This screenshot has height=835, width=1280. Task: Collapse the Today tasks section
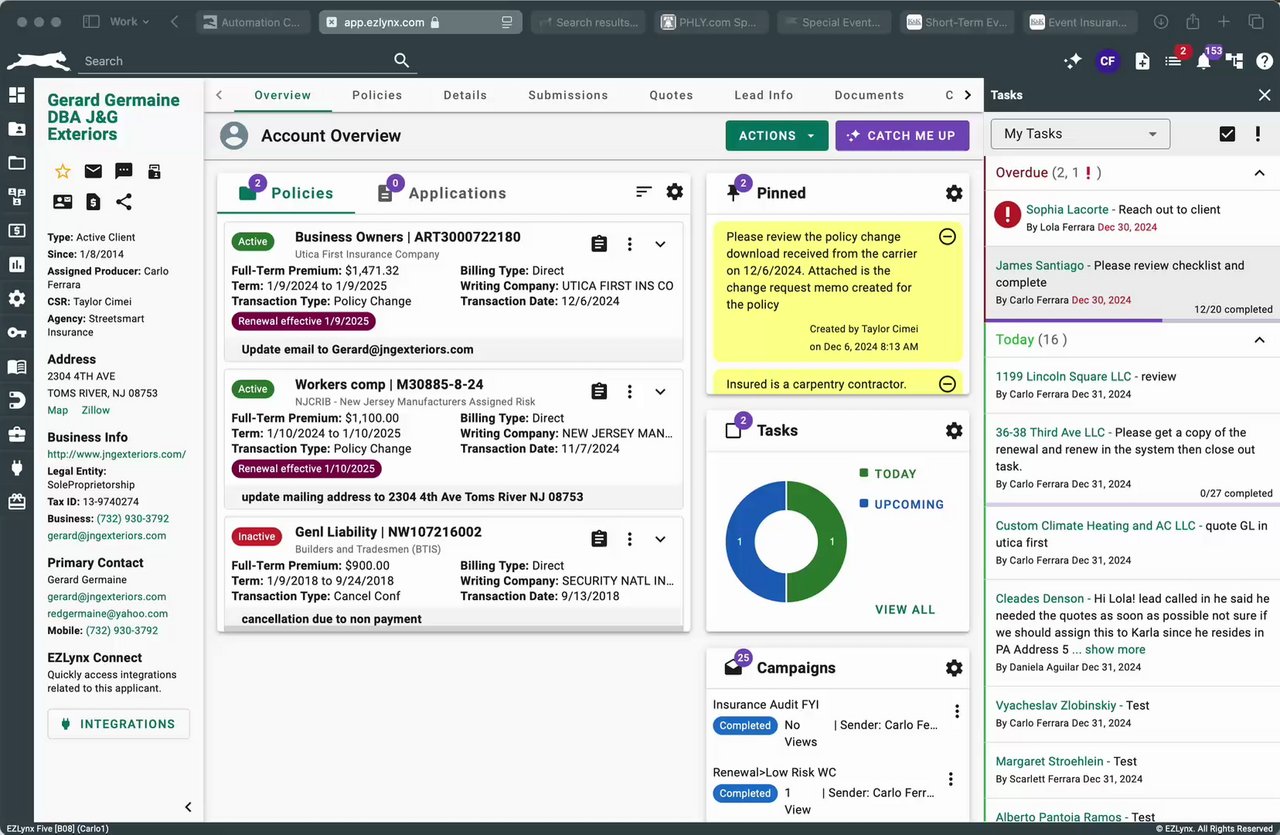click(1259, 340)
